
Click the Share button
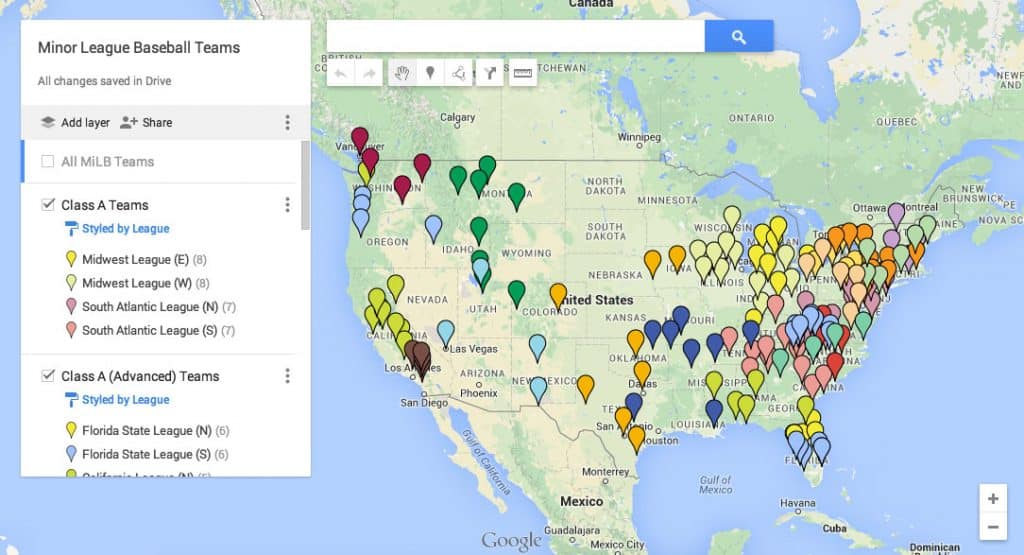tap(146, 122)
